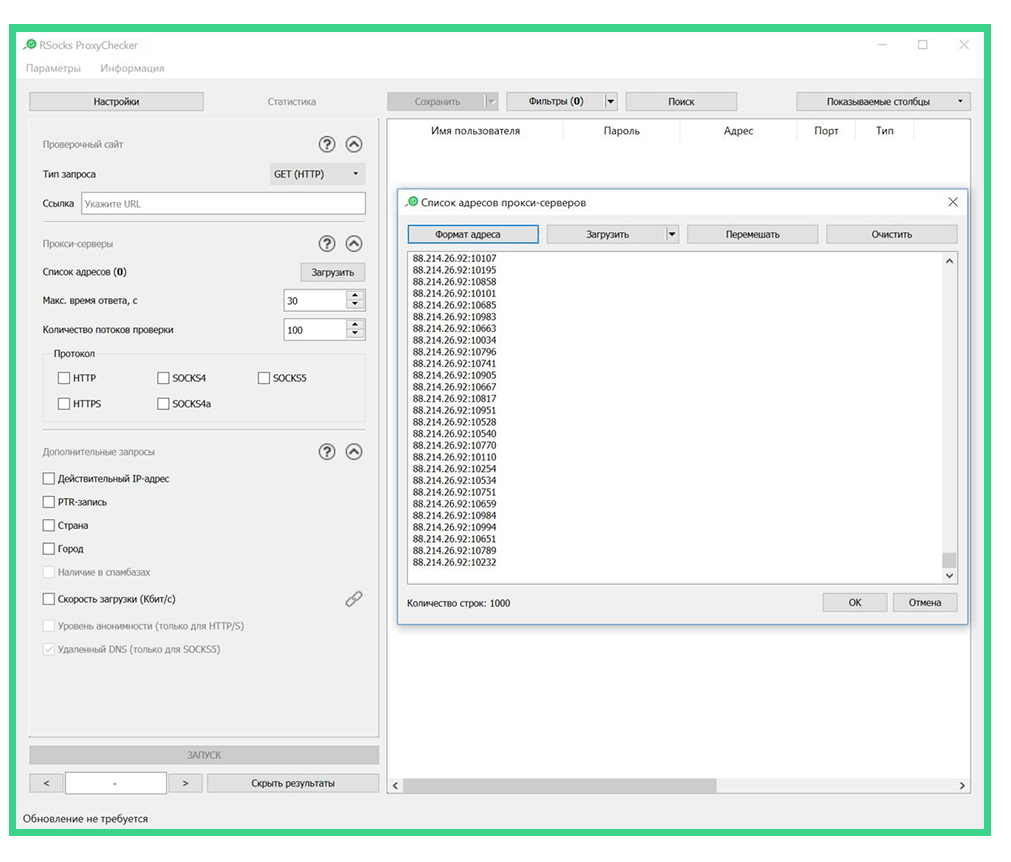1011x862 pixels.
Task: Click help icon in Дополнительные запросы section
Action: click(327, 452)
